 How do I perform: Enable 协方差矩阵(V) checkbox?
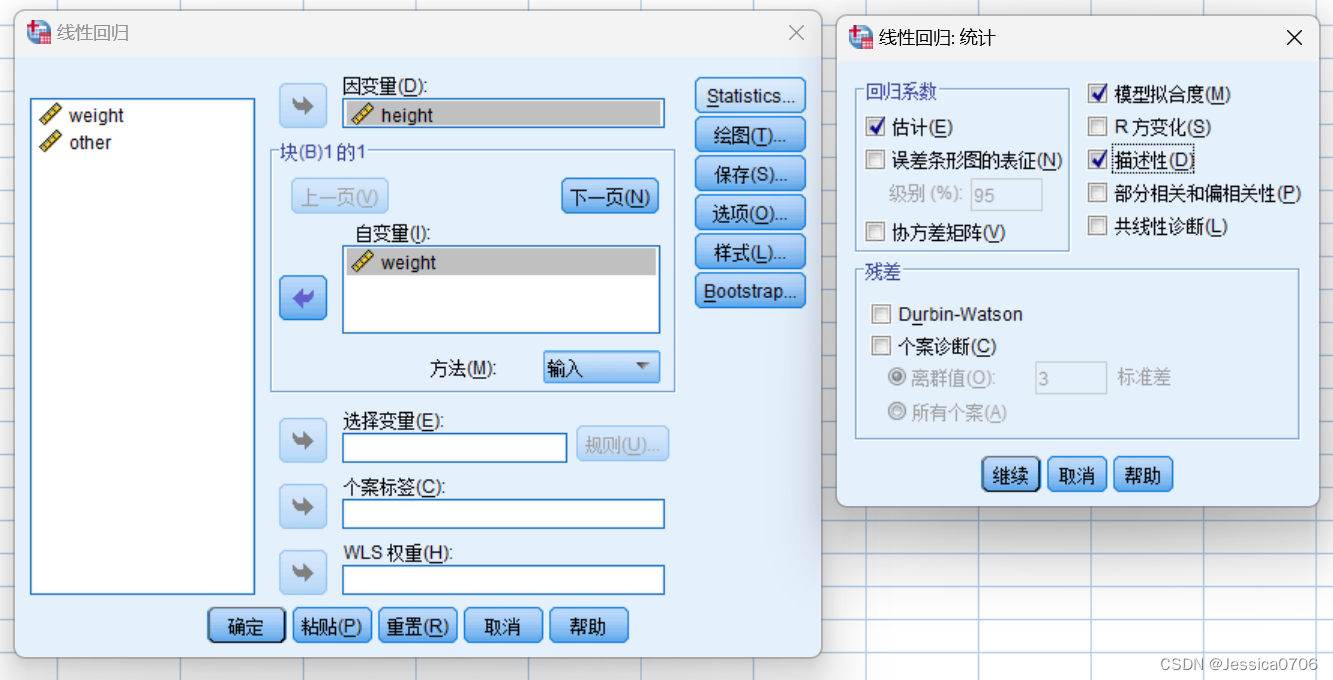876,232
